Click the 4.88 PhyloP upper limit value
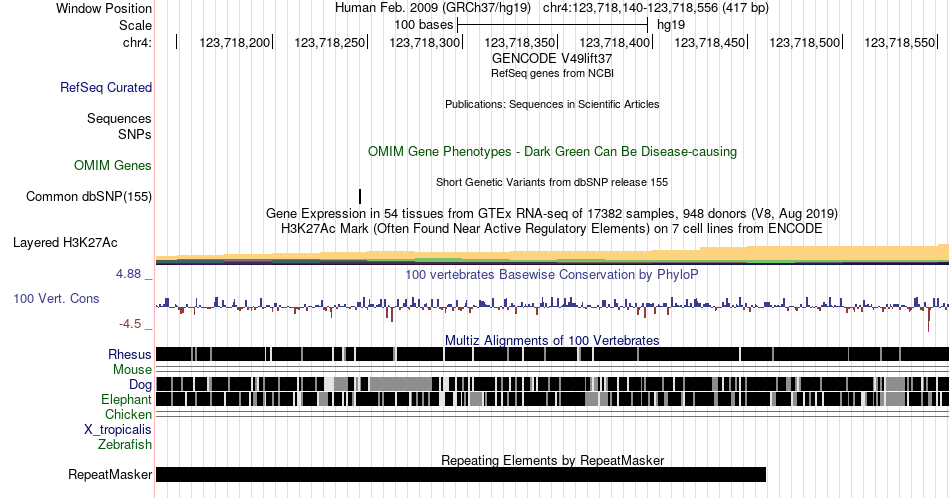The height and width of the screenshot is (498, 950). point(128,274)
